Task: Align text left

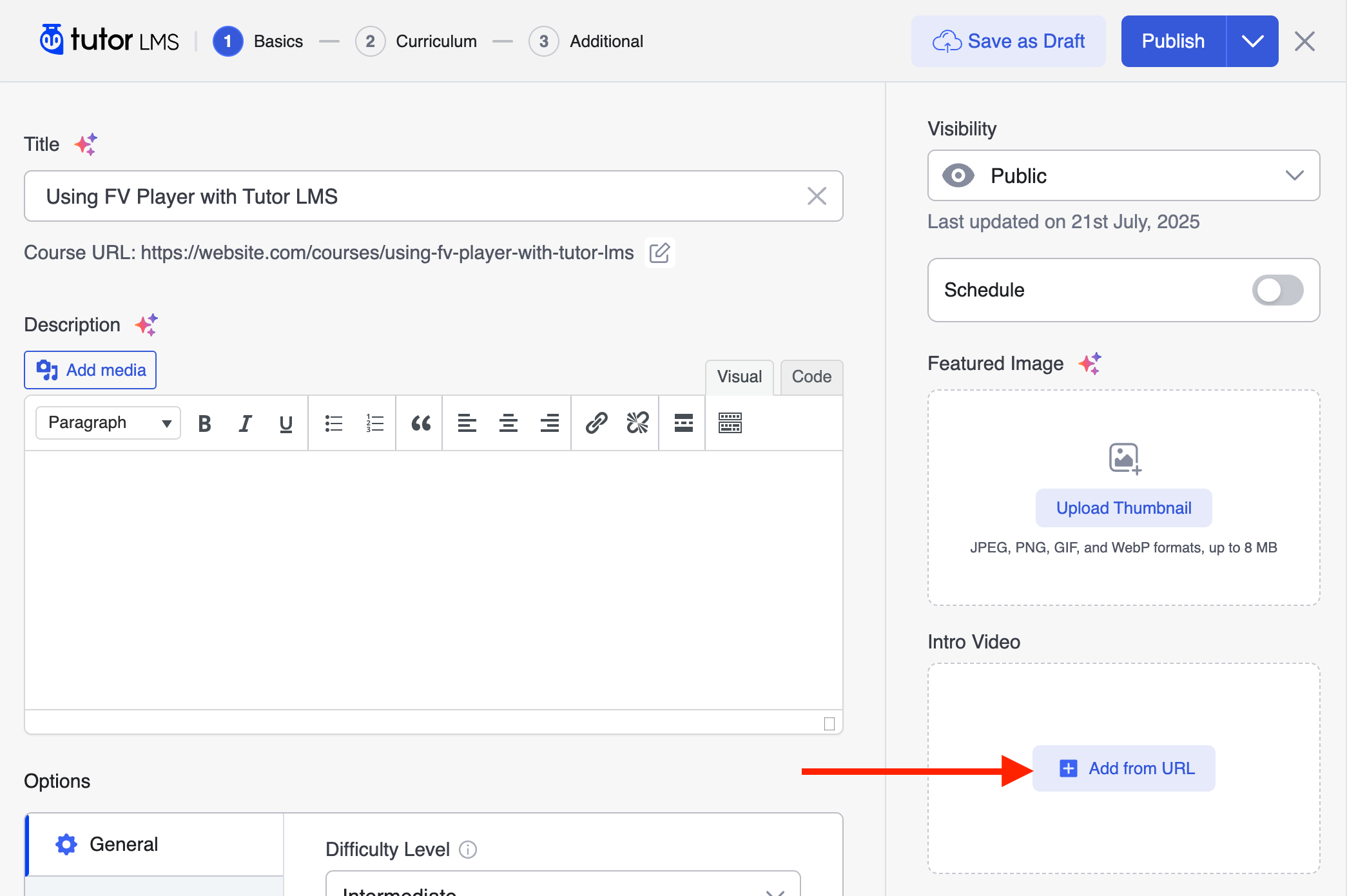Action: 467,424
